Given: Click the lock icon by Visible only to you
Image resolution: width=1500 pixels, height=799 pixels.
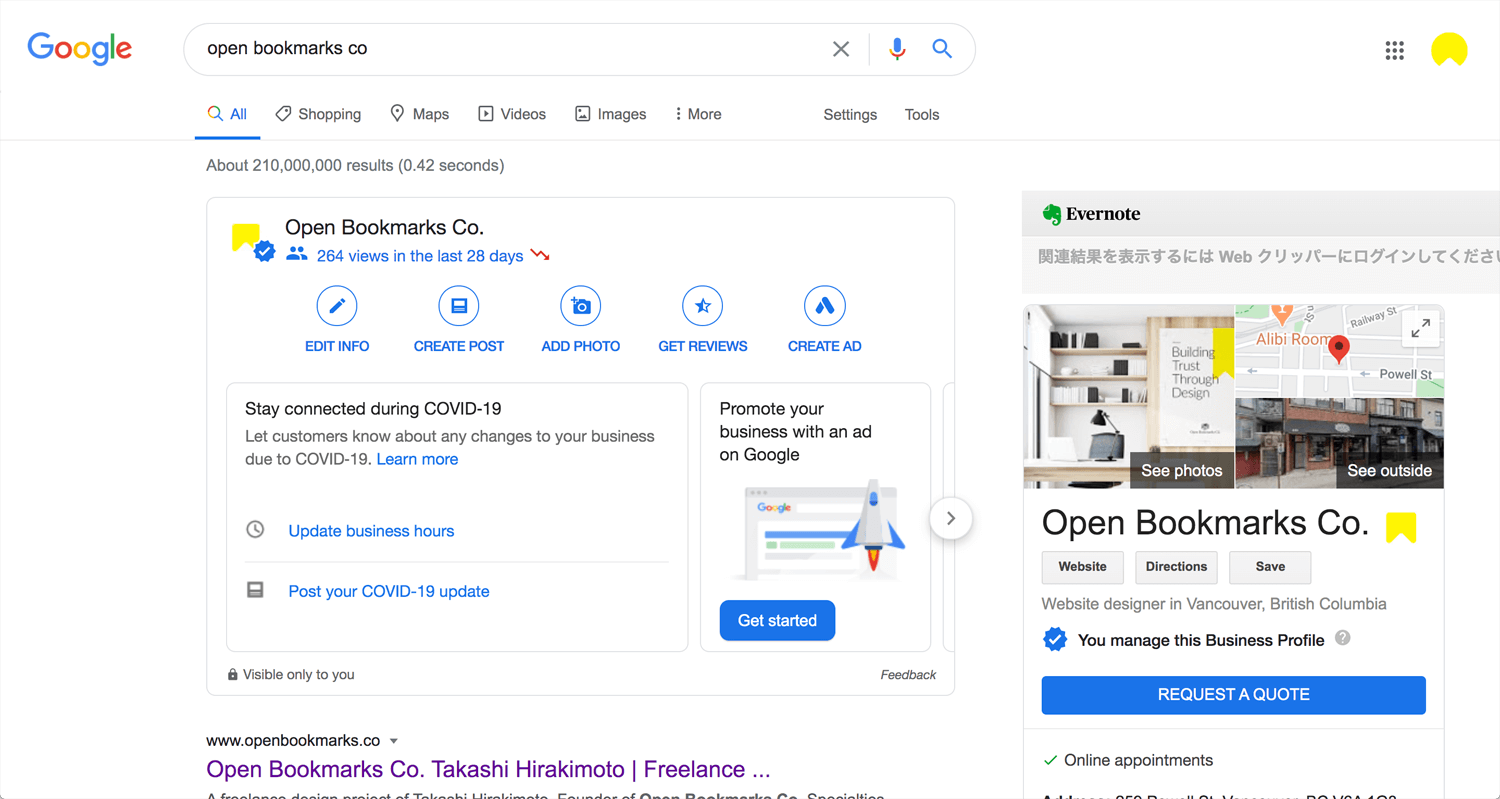Looking at the screenshot, I should pos(233,674).
